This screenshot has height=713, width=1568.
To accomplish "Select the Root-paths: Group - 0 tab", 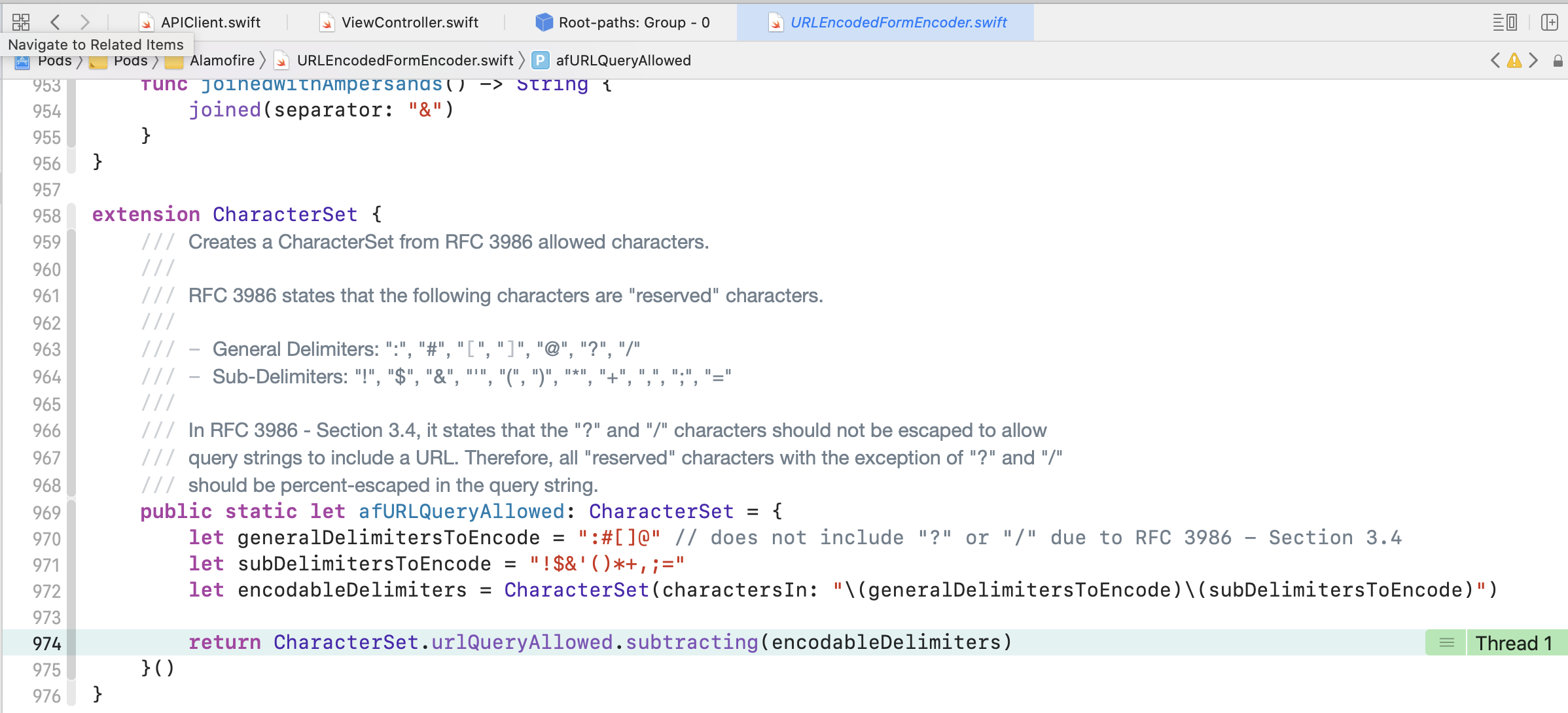I will [633, 22].
